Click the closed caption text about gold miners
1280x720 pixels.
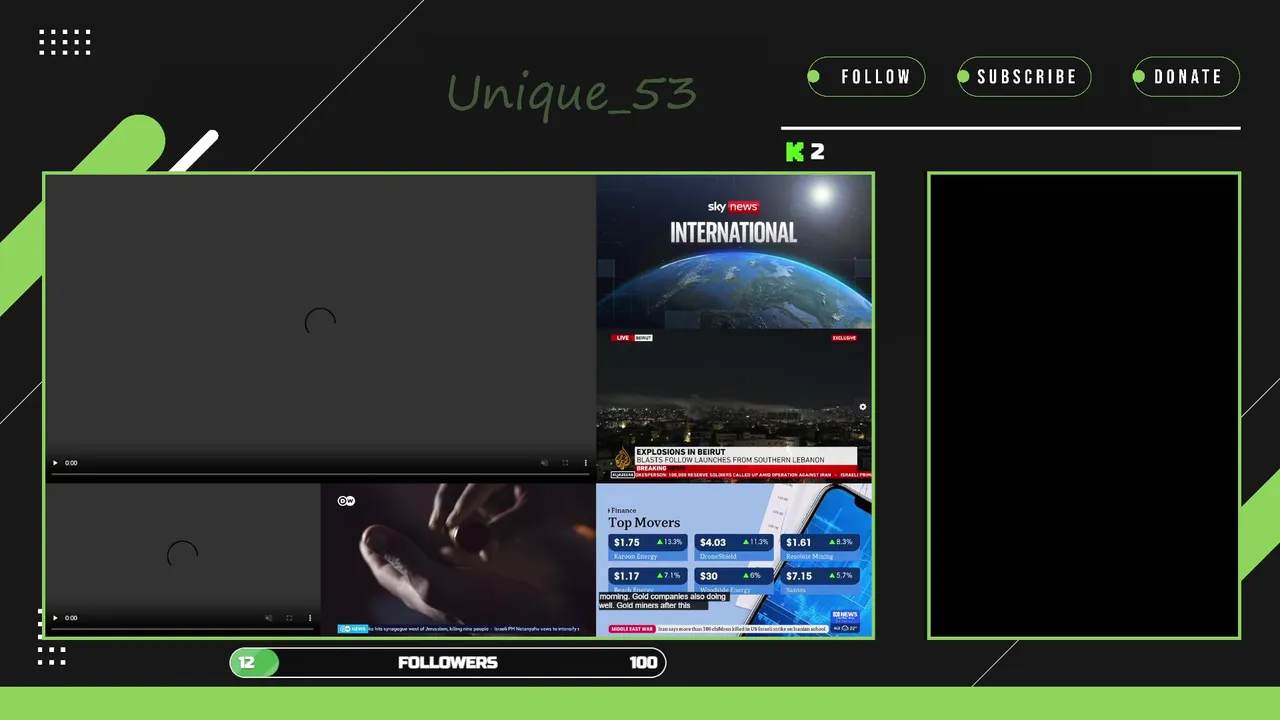662,601
